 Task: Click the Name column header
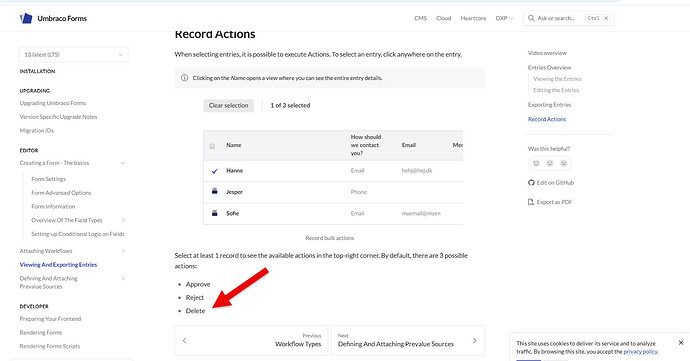click(233, 145)
